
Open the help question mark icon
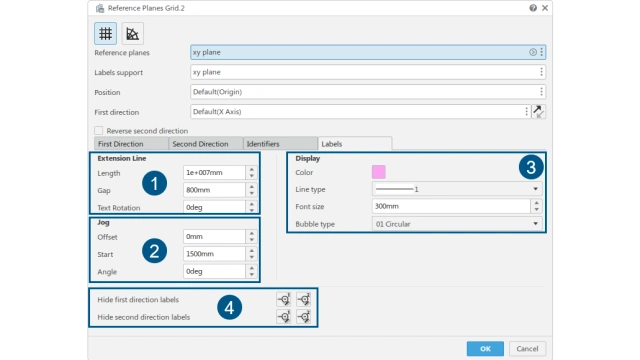pos(533,8)
